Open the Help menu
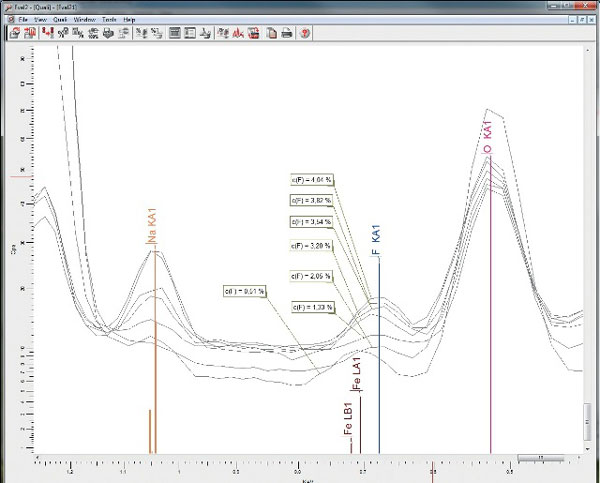600x483 pixels. click(x=129, y=19)
